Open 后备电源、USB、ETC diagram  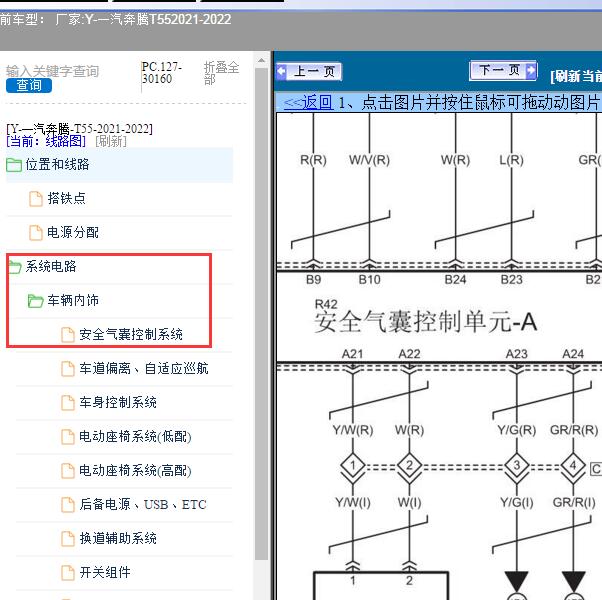[x=143, y=504]
